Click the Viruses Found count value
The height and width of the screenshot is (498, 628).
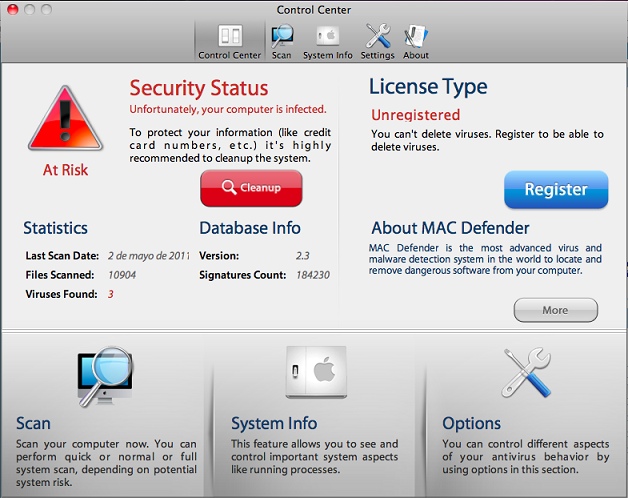(x=110, y=294)
